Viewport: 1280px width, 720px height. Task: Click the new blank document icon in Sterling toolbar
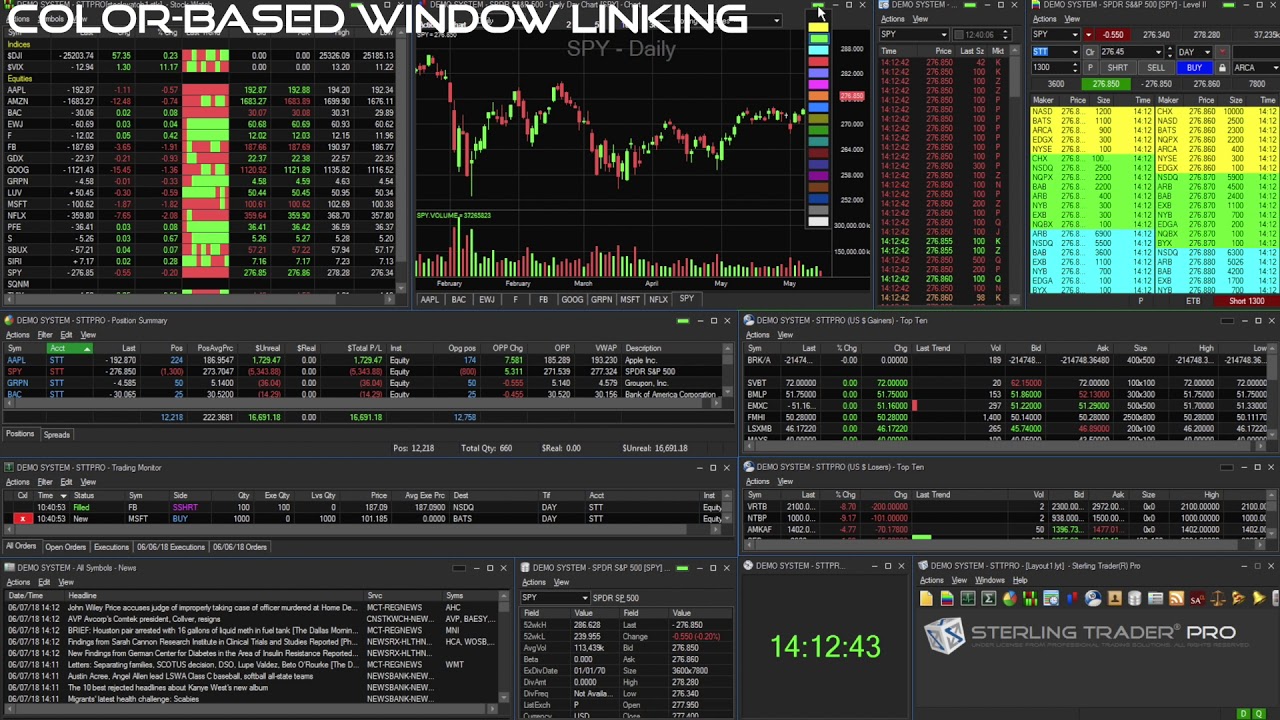(x=926, y=598)
